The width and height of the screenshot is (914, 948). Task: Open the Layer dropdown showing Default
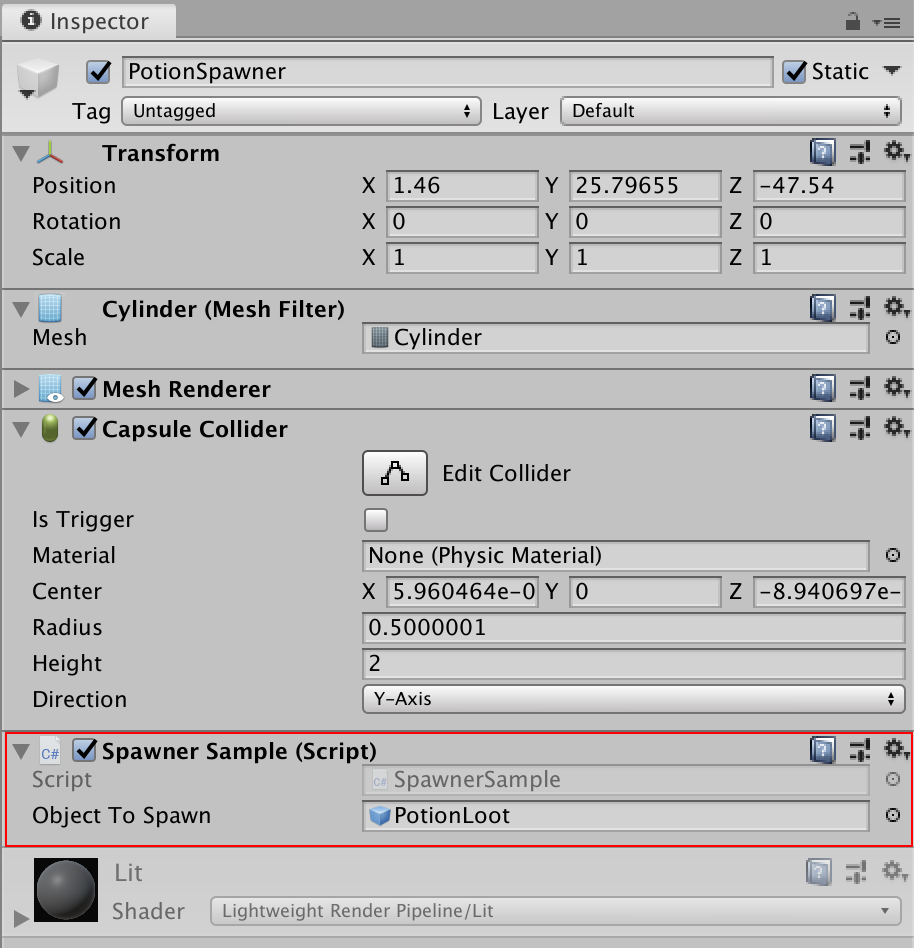tap(731, 111)
